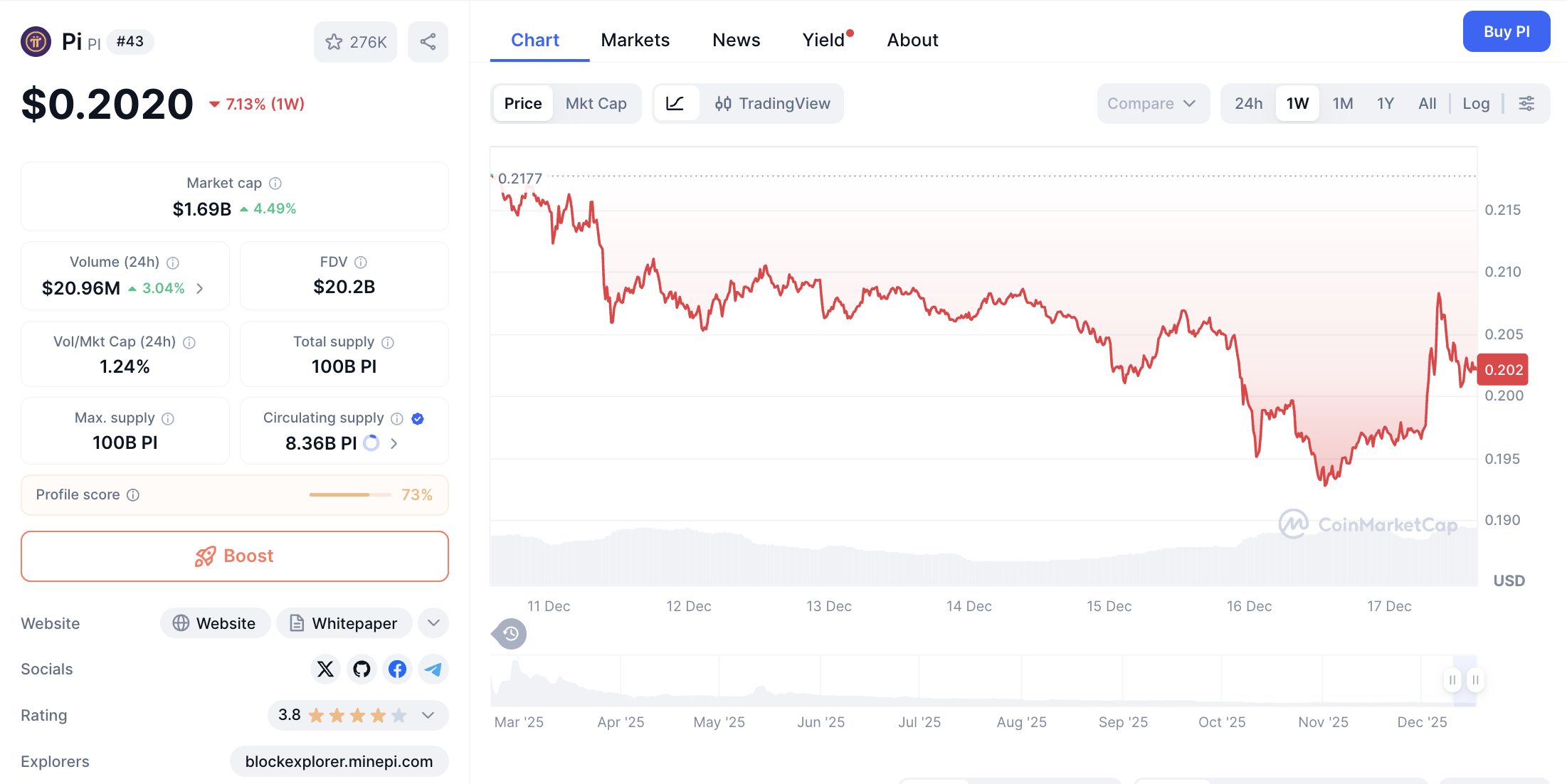1567x784 pixels.
Task: Open blockexplorer.minepi.com explorer link
Action: coord(339,761)
